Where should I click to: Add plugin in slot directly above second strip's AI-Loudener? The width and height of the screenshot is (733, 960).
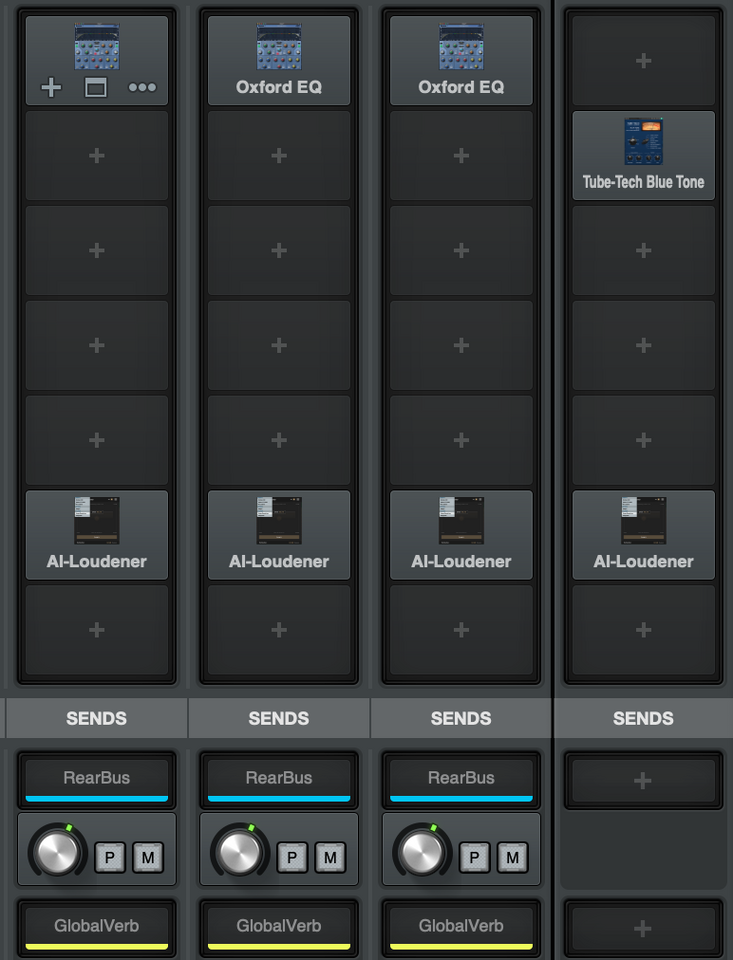279,440
